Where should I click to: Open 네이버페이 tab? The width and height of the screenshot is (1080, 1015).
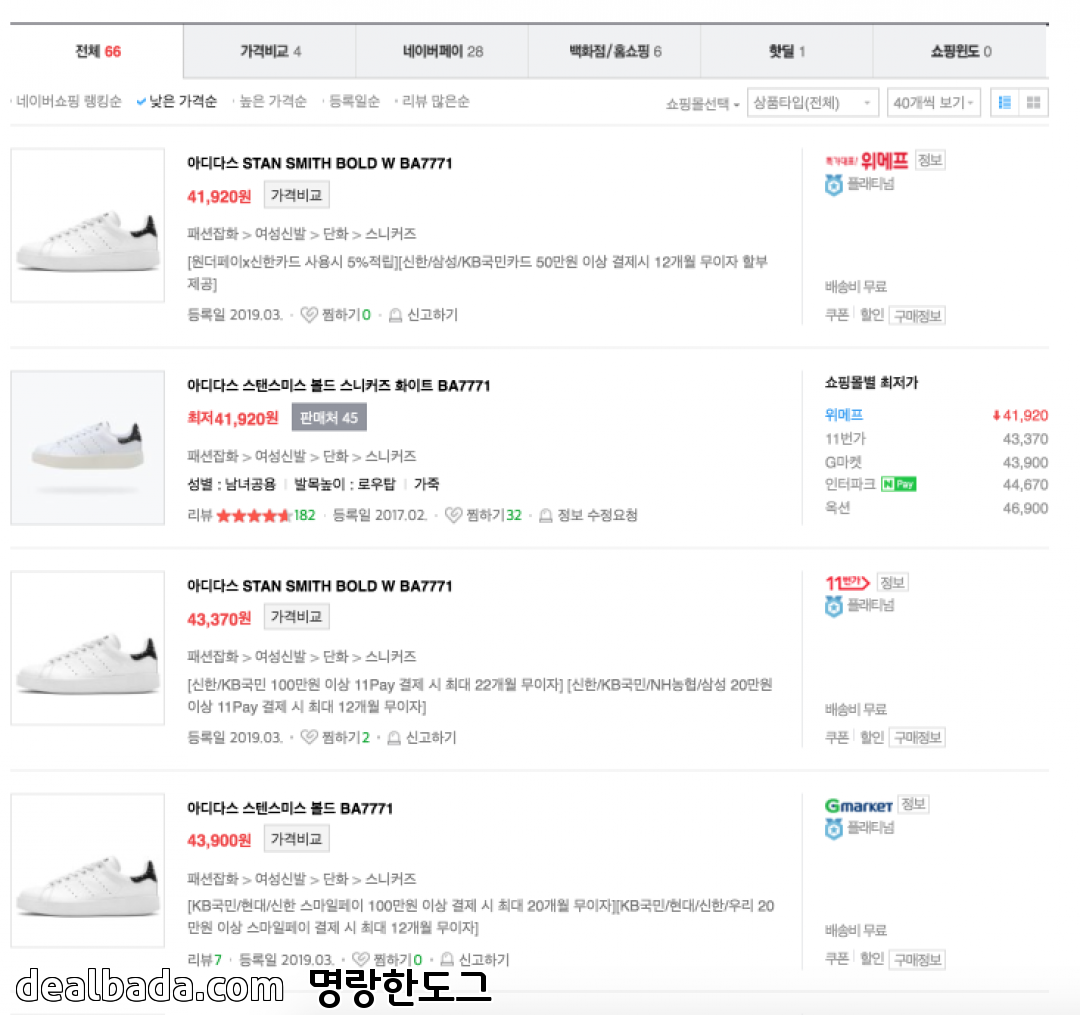[x=442, y=51]
